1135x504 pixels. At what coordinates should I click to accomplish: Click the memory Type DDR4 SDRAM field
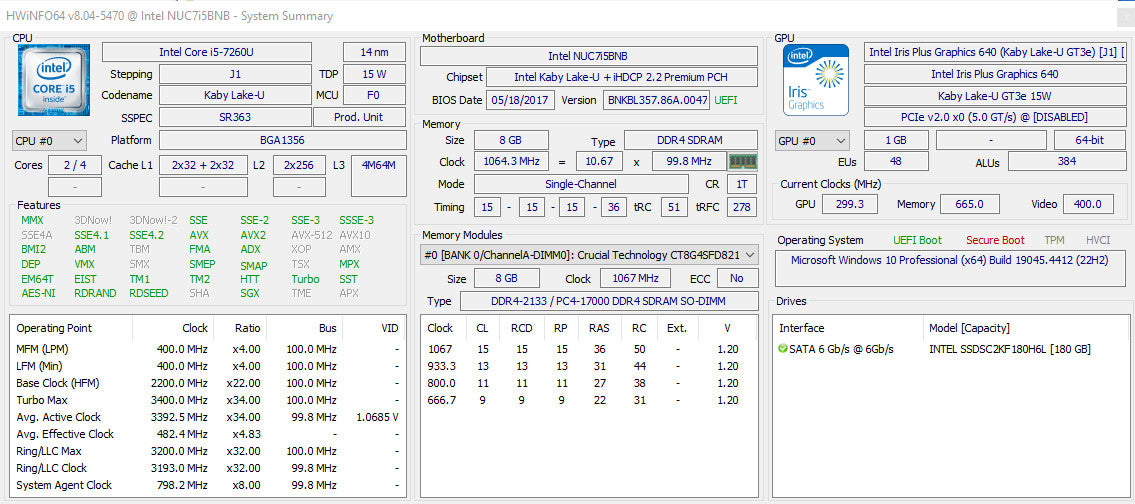pos(691,140)
